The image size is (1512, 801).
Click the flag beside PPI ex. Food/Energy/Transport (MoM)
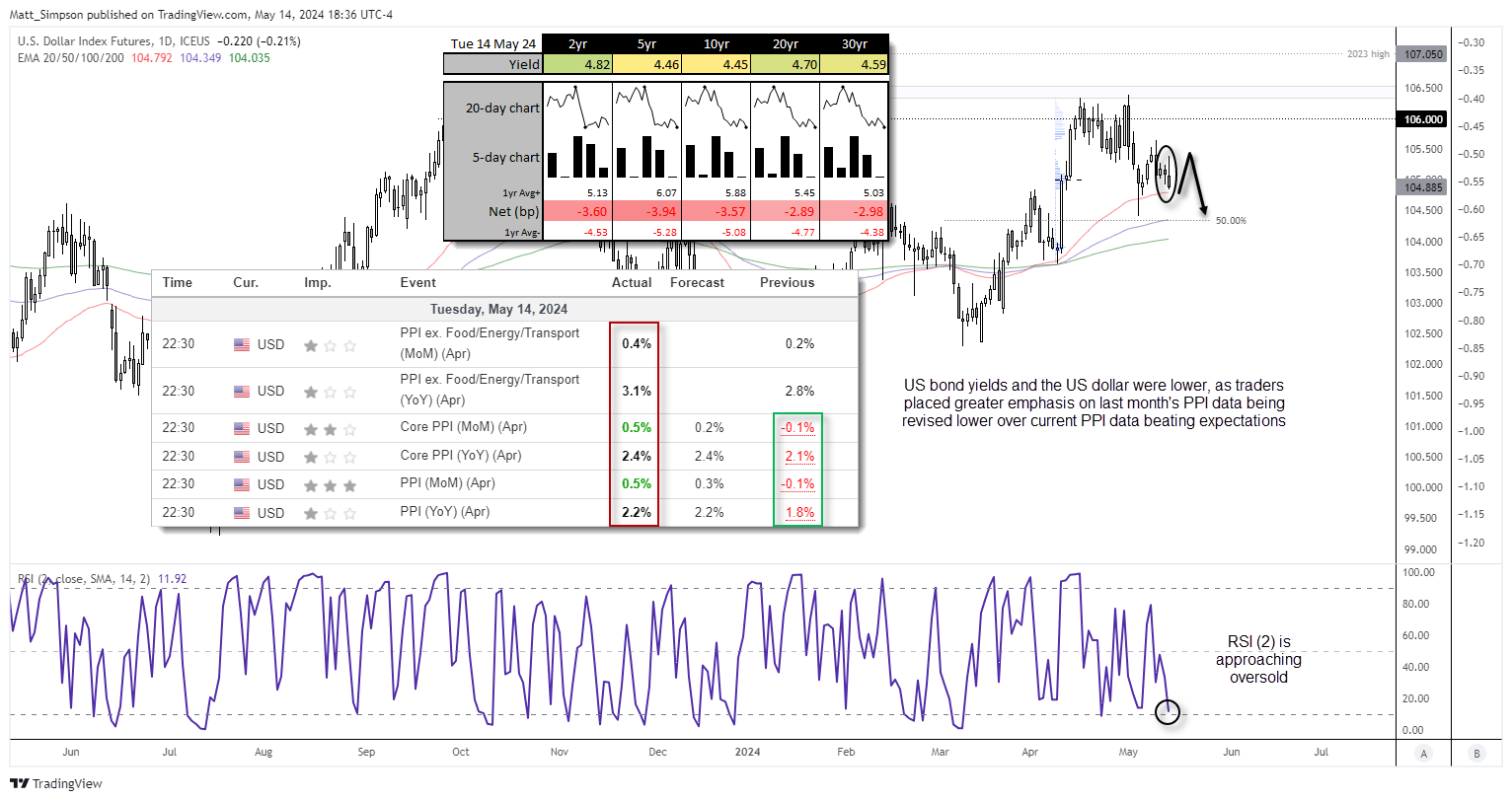point(242,344)
